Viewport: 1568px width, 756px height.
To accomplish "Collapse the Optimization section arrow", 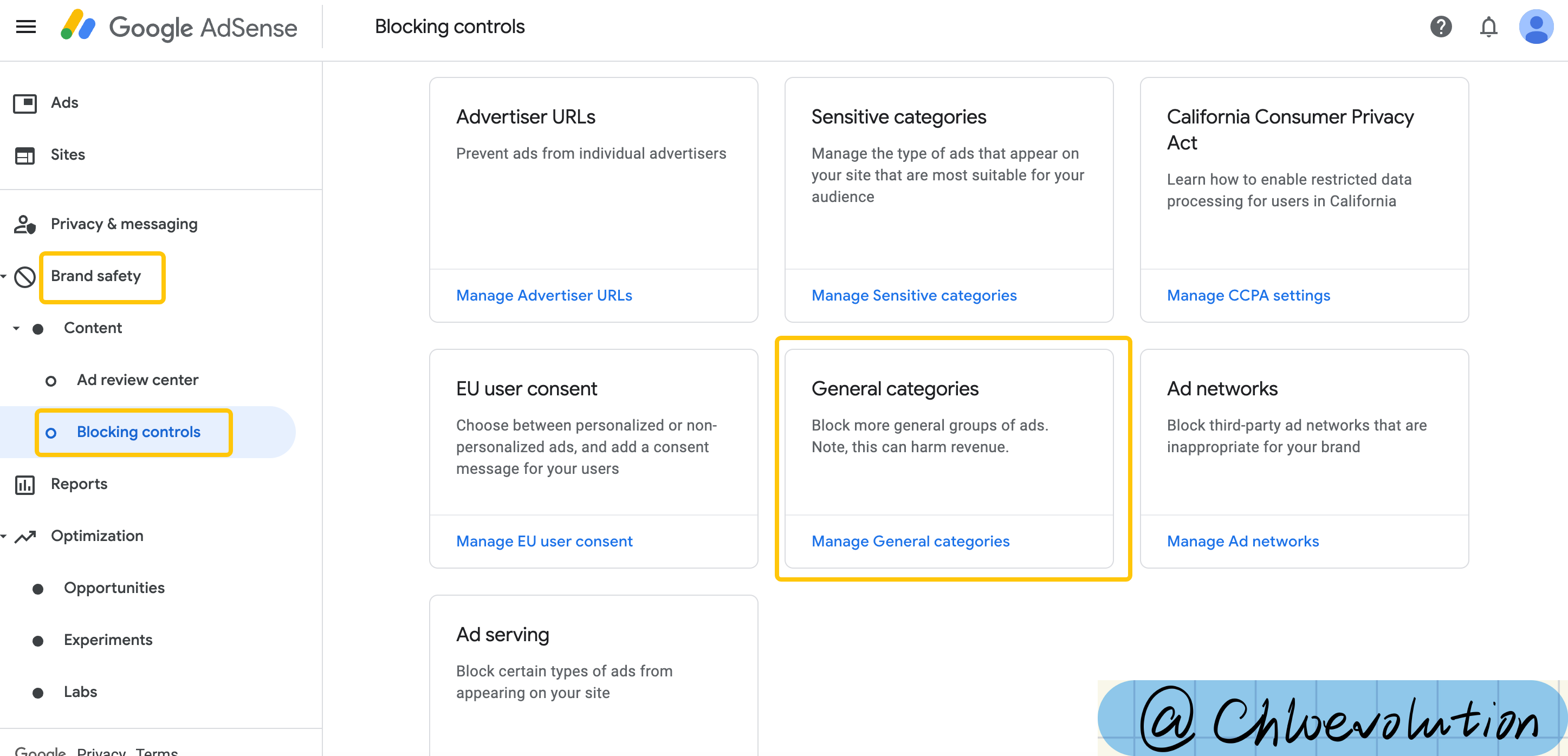I will point(4,537).
